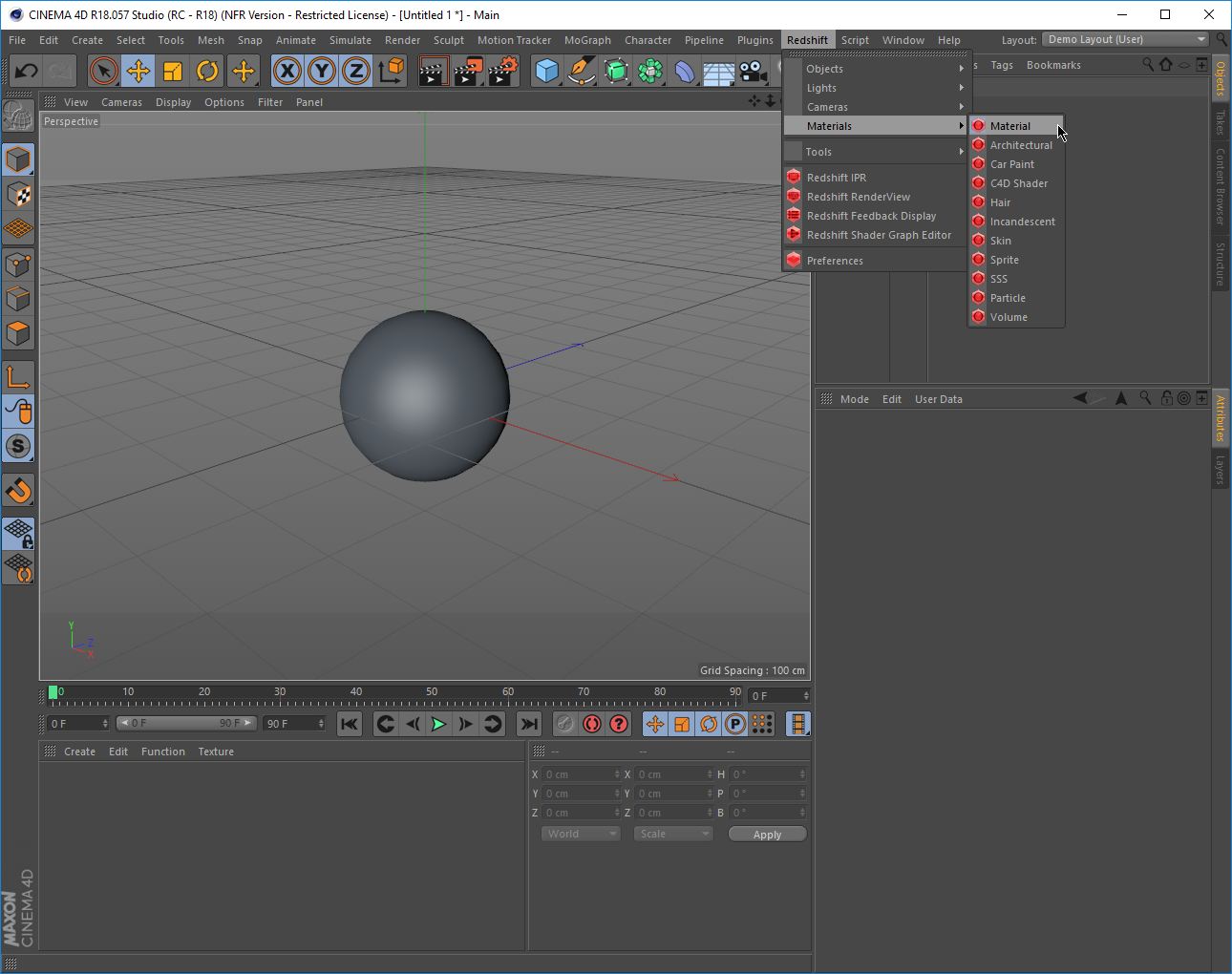Toggle the Enable Snap magnet icon
Screen dimensions: 1232x974
(x=18, y=490)
